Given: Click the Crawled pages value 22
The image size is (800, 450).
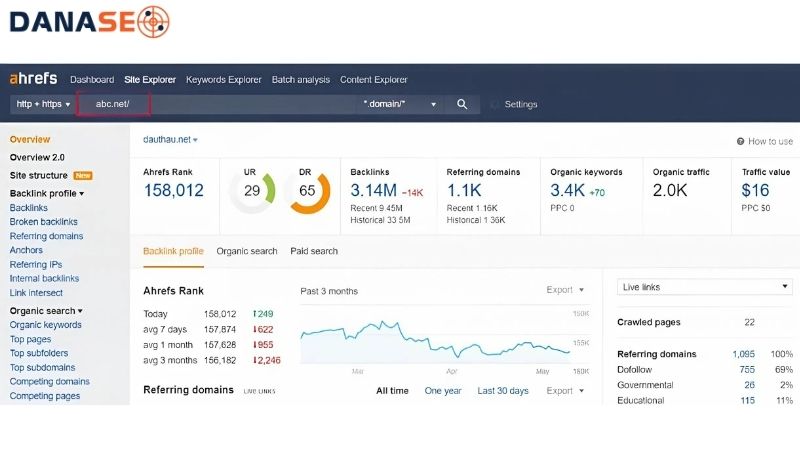Looking at the screenshot, I should (x=749, y=322).
